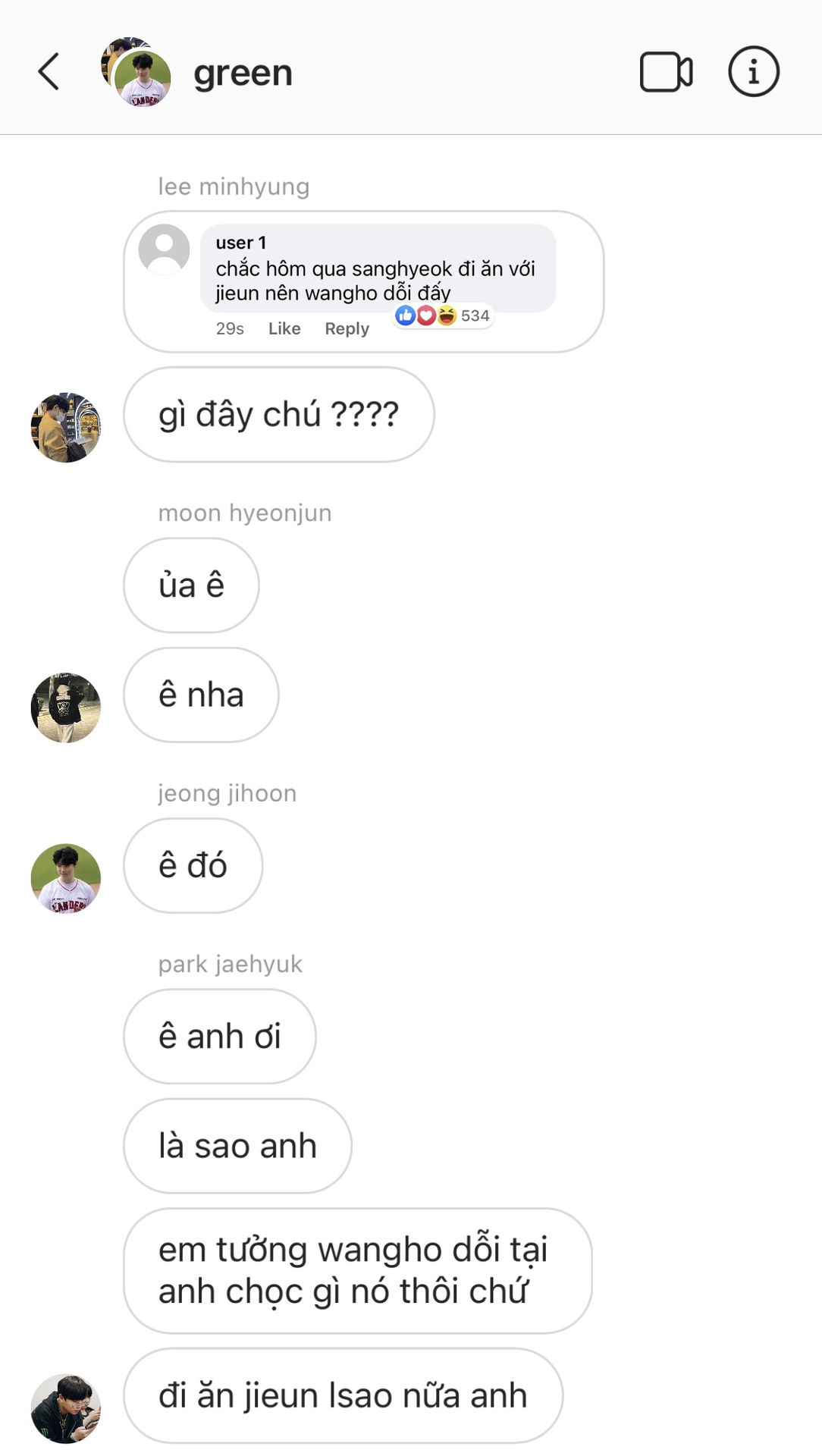Select the 'gì đây chú ????' message
This screenshot has width=822, height=1456.
(x=279, y=415)
